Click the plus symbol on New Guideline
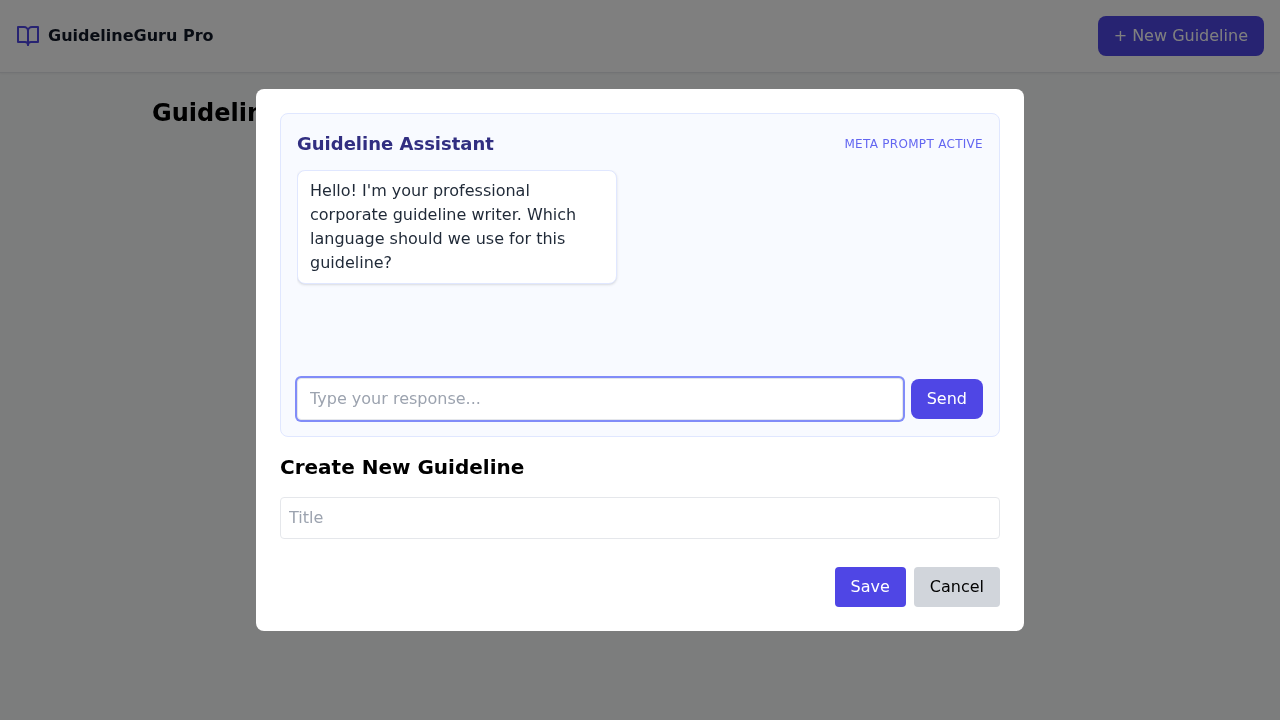Viewport: 1280px width, 720px height. coord(1120,36)
